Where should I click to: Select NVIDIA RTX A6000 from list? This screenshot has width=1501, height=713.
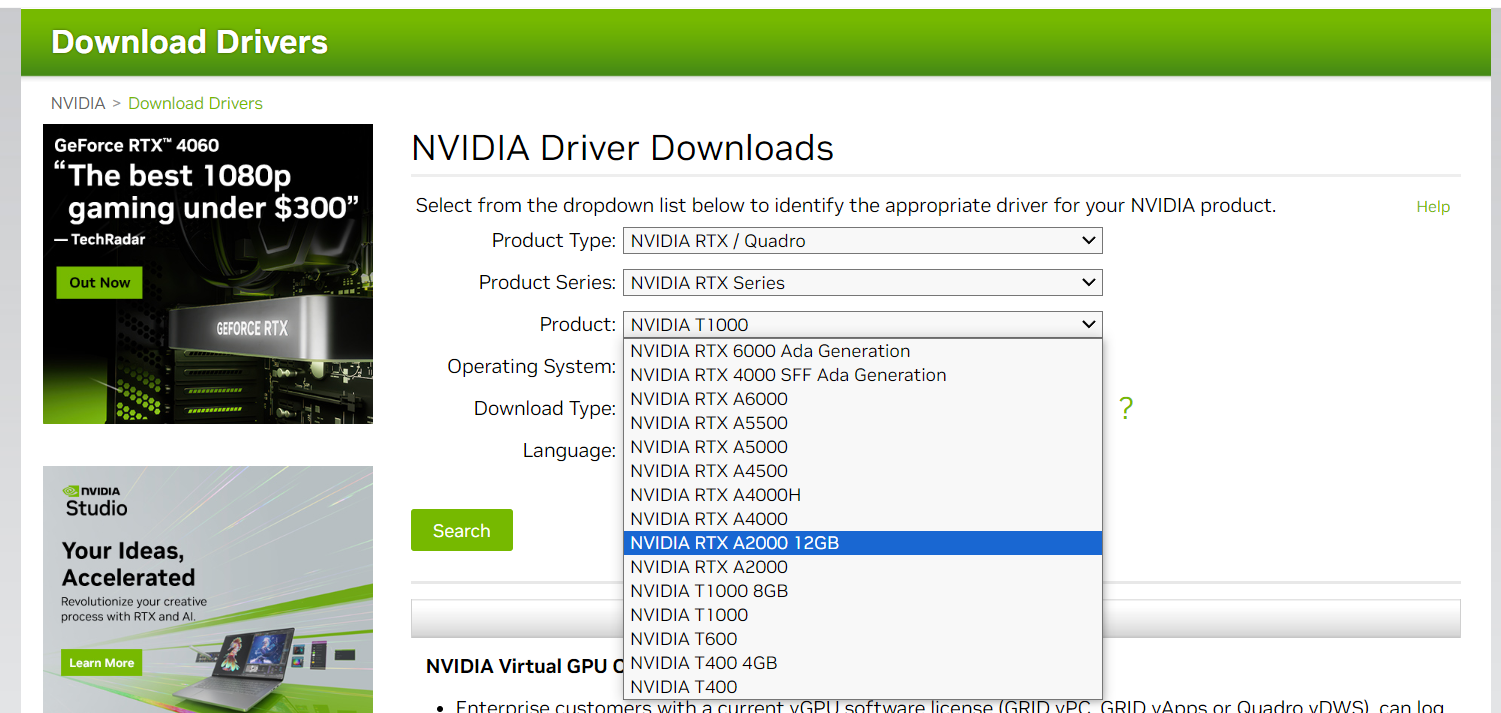point(709,399)
